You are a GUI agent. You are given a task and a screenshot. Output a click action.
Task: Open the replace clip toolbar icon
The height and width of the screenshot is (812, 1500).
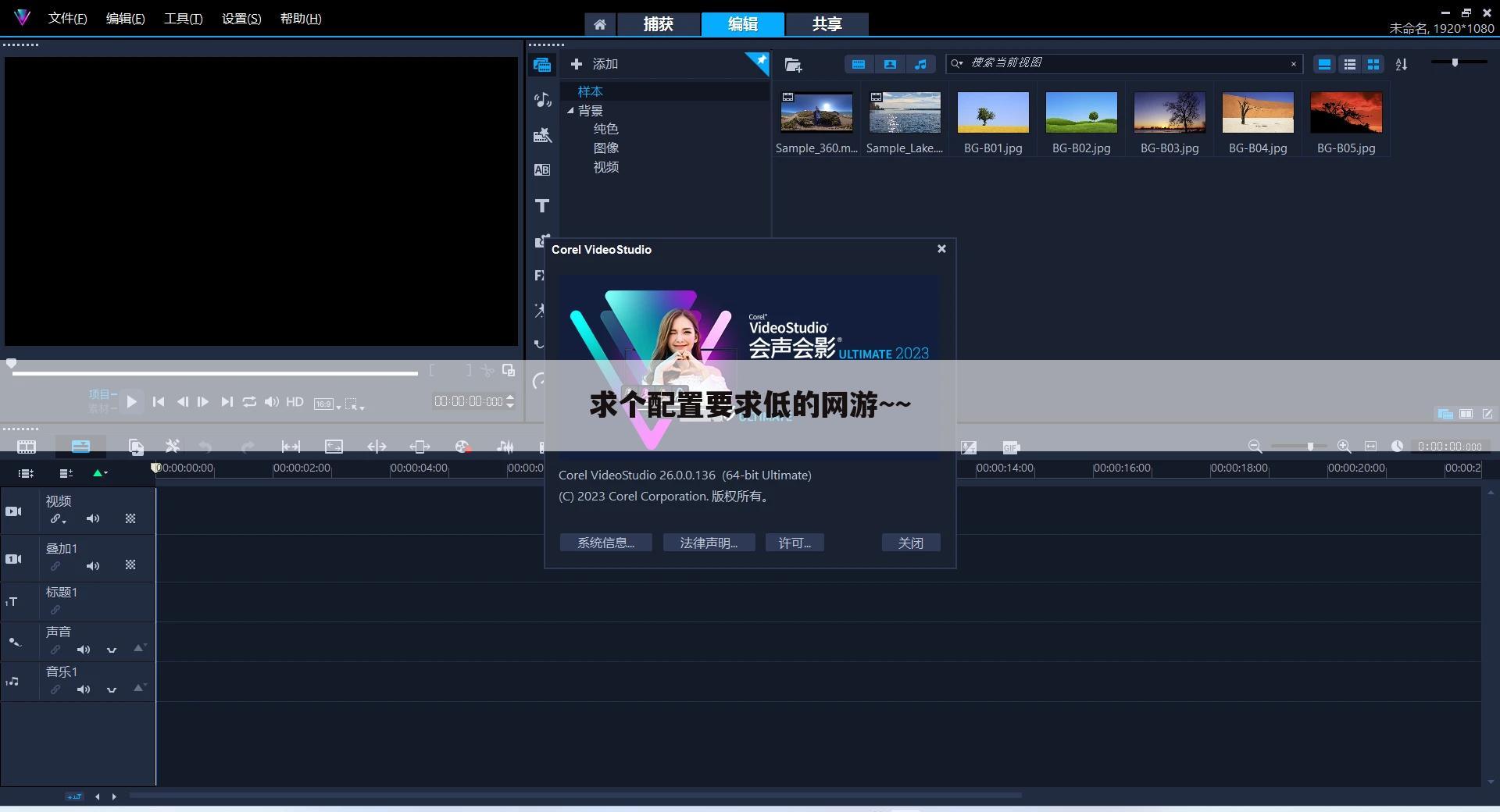[136, 447]
